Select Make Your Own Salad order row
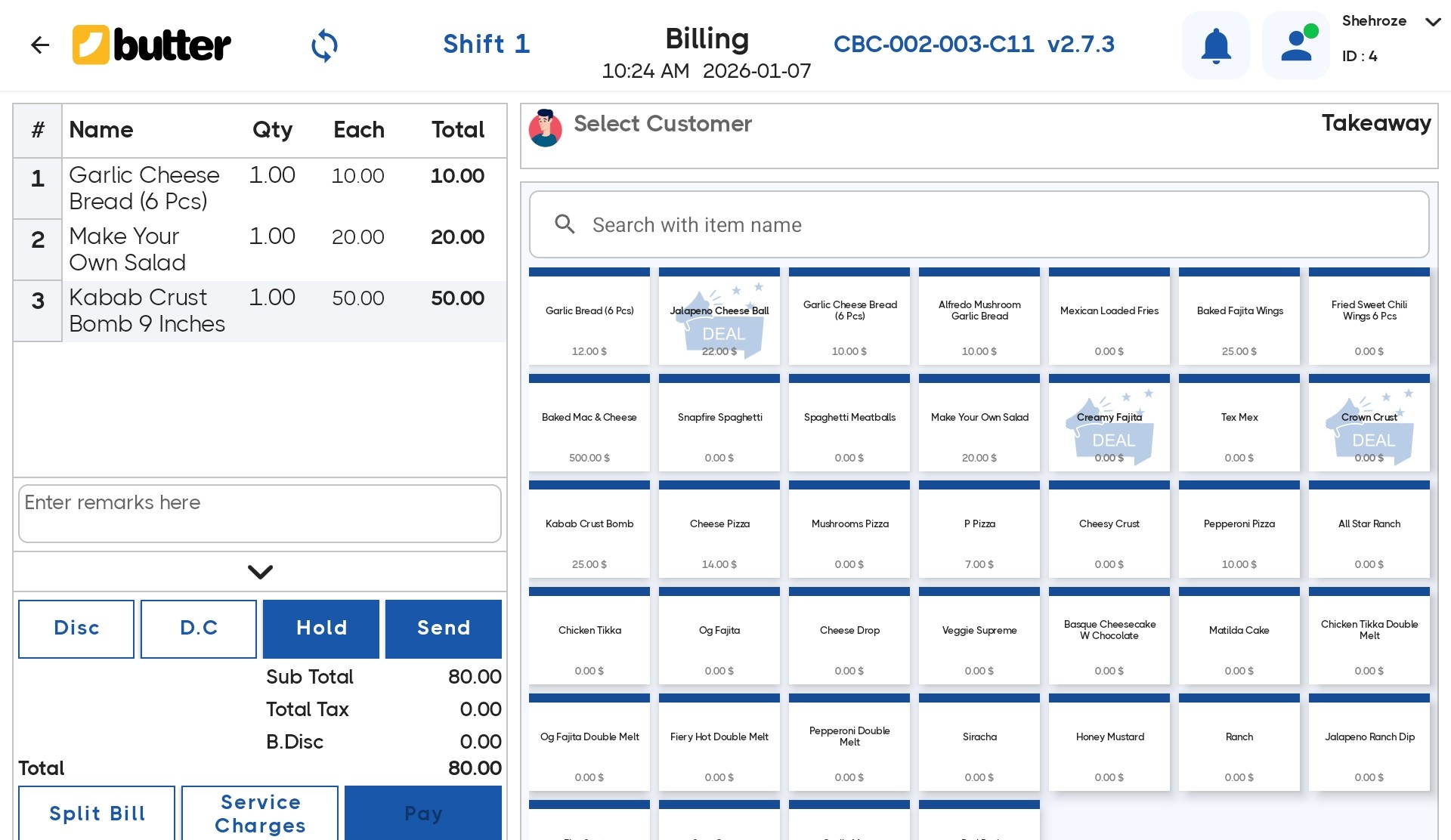Image resolution: width=1451 pixels, height=840 pixels. [260, 250]
